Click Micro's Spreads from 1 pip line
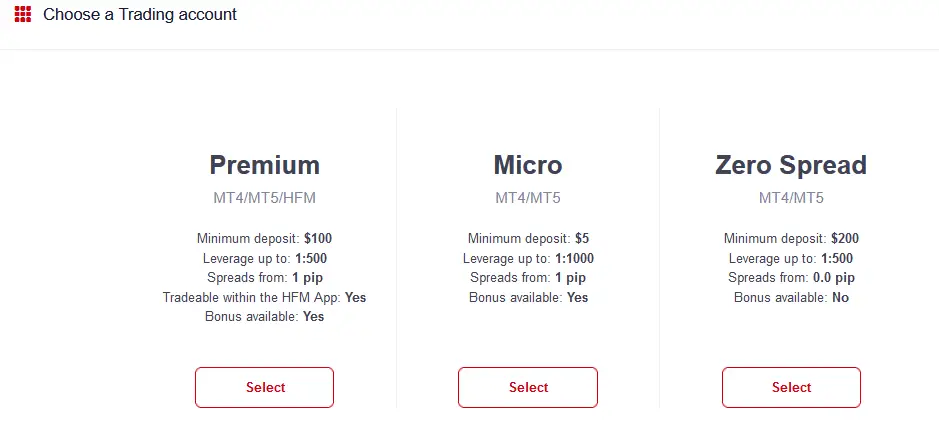Screen dimensions: 939x437 (x=528, y=278)
